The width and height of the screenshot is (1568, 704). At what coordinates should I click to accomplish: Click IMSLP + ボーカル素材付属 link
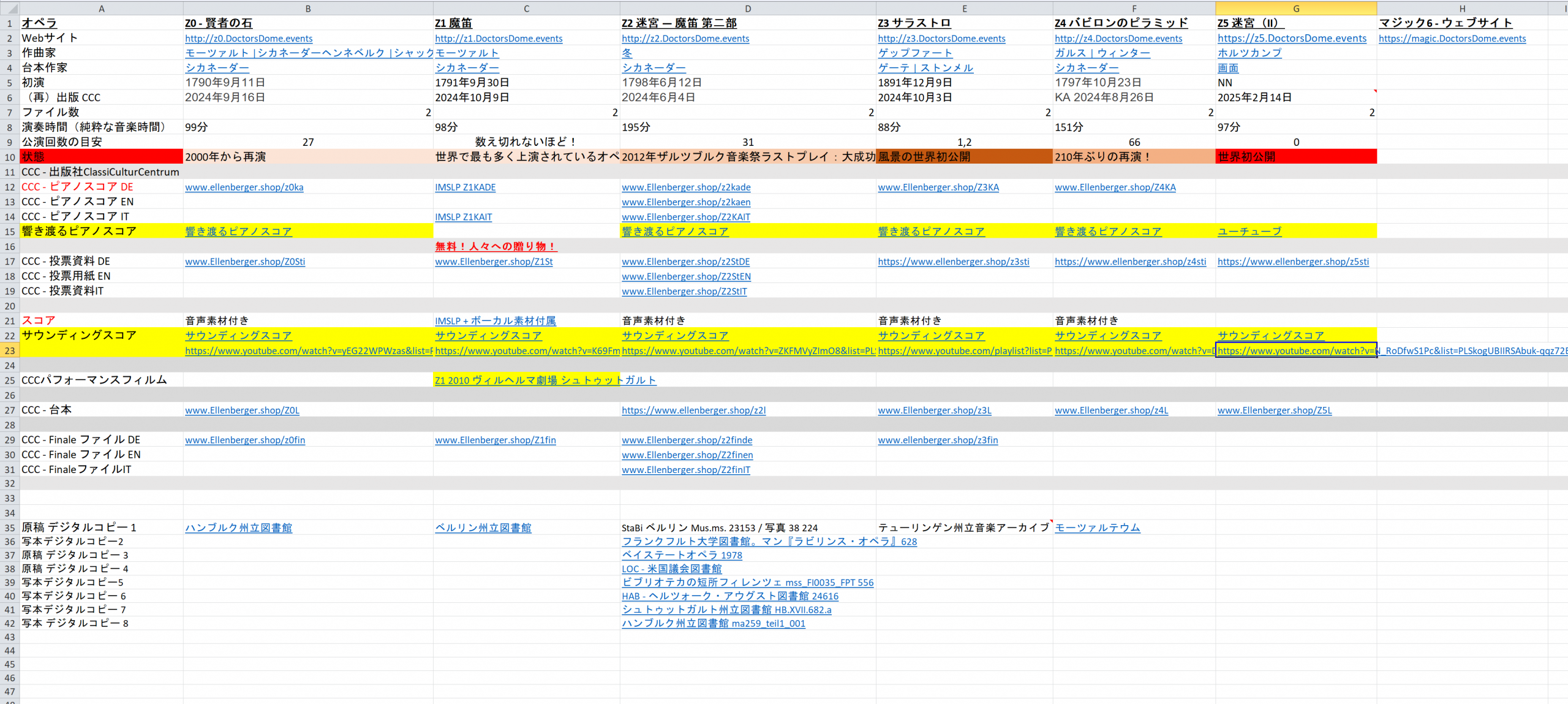point(496,320)
